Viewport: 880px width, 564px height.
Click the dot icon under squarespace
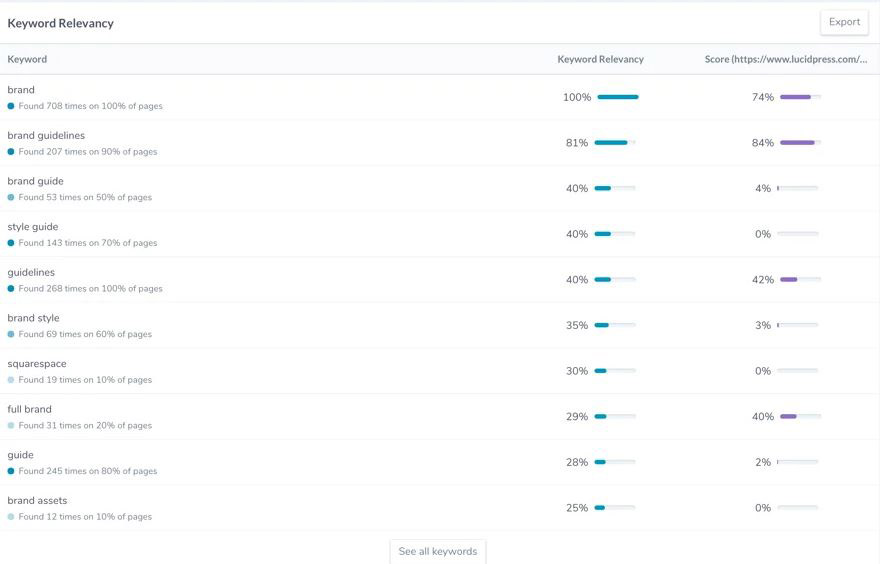(x=11, y=380)
